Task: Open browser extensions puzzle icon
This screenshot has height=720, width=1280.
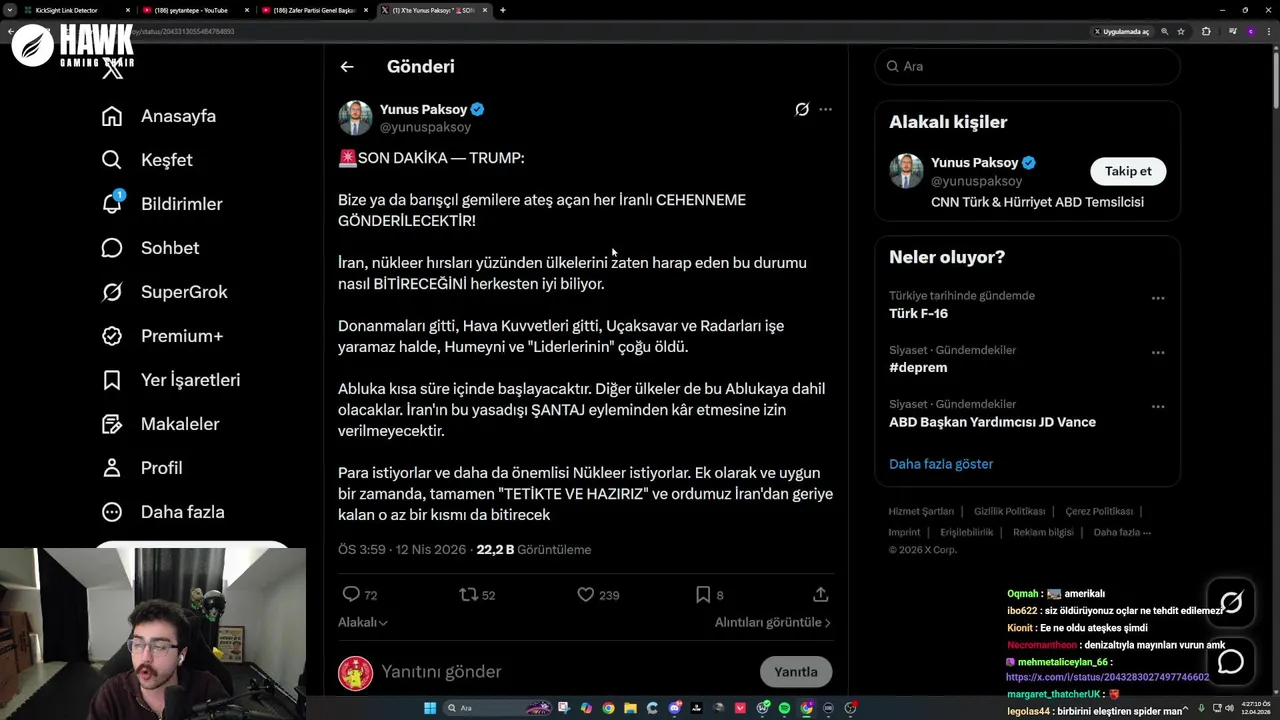Action: click(1206, 31)
